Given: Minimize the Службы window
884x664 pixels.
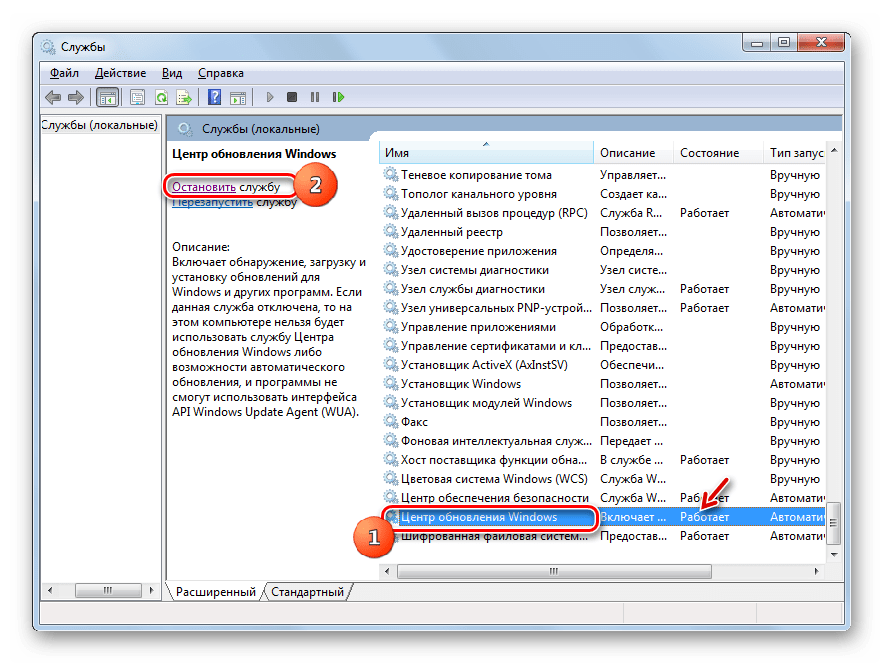Looking at the screenshot, I should pos(757,43).
